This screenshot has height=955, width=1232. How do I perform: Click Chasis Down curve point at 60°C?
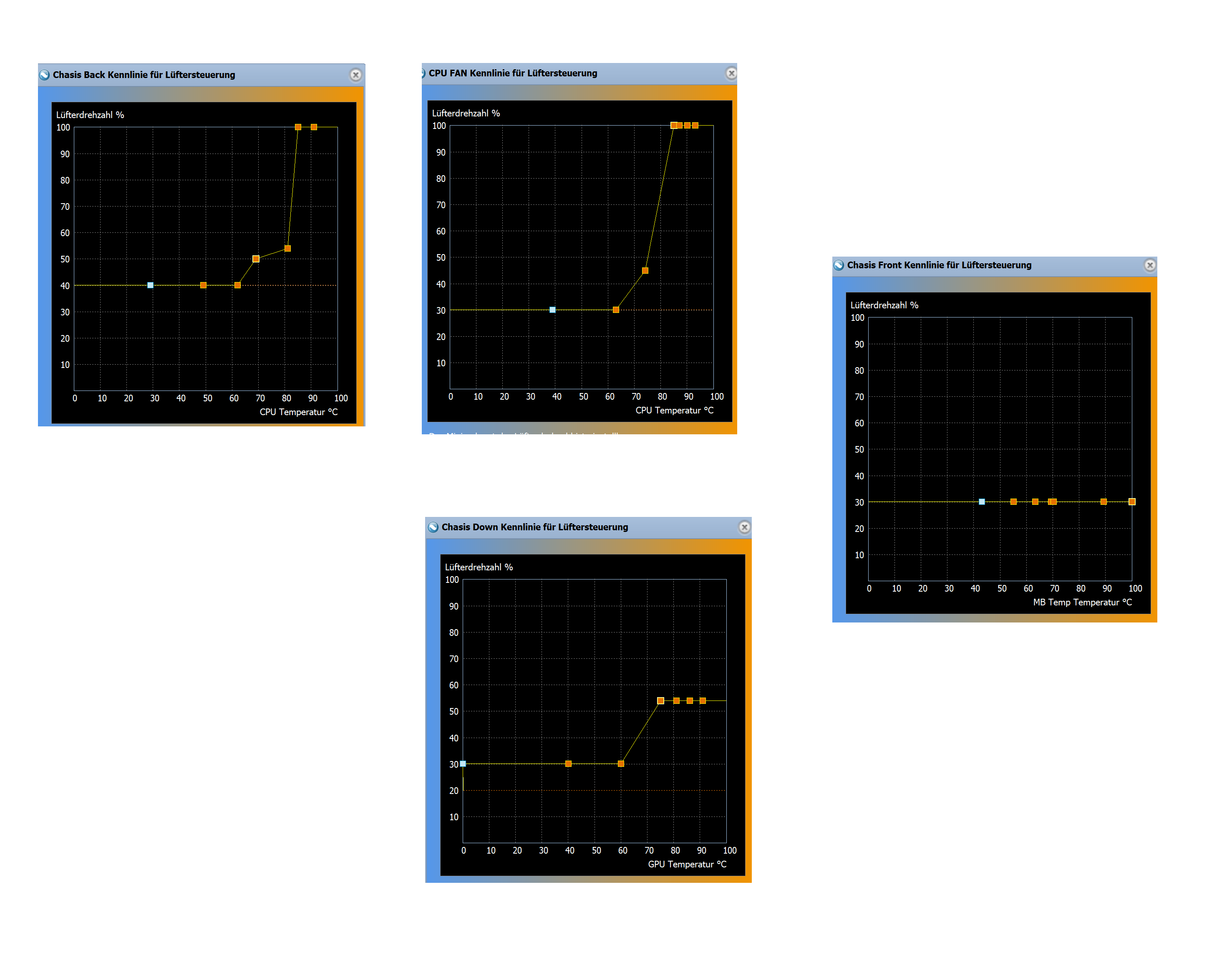(x=620, y=763)
